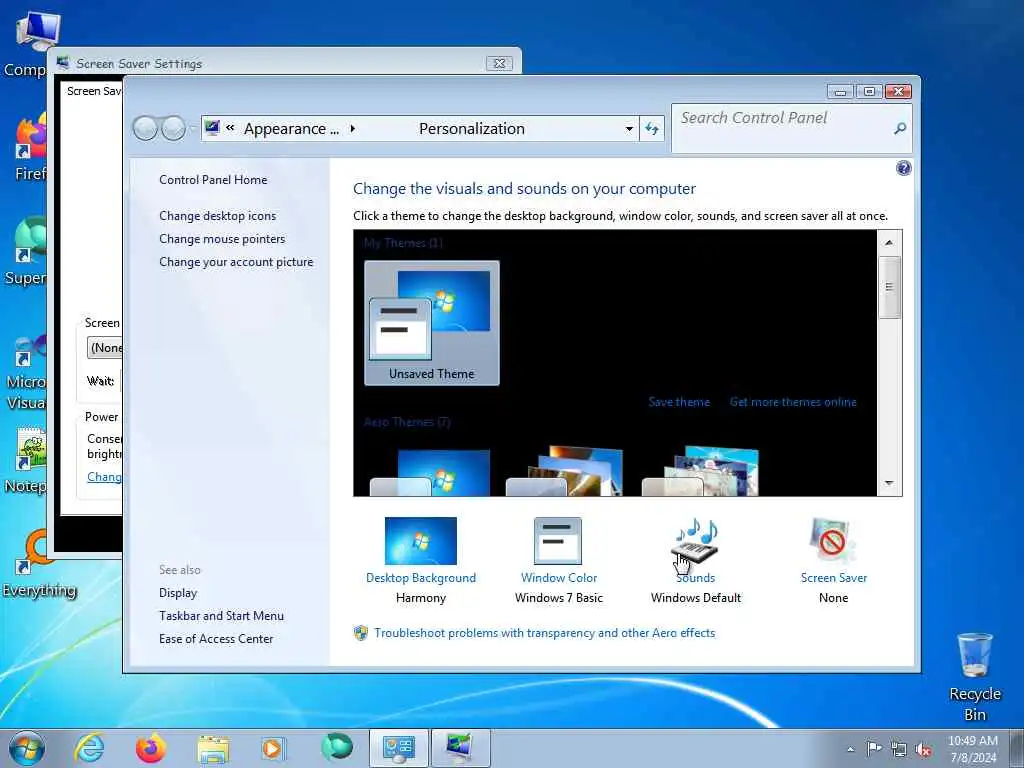Screen dimensions: 1024x768
Task: Open the Window Color icon
Action: click(558, 541)
